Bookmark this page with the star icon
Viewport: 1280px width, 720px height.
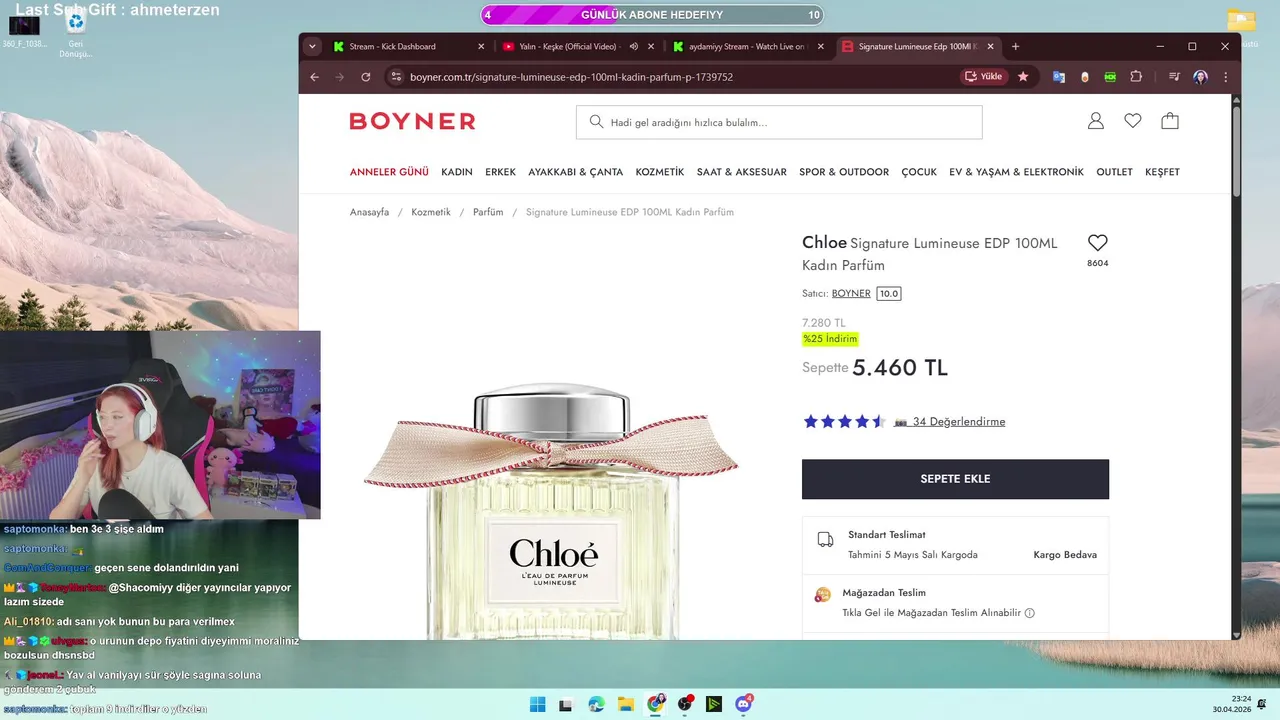1023,77
